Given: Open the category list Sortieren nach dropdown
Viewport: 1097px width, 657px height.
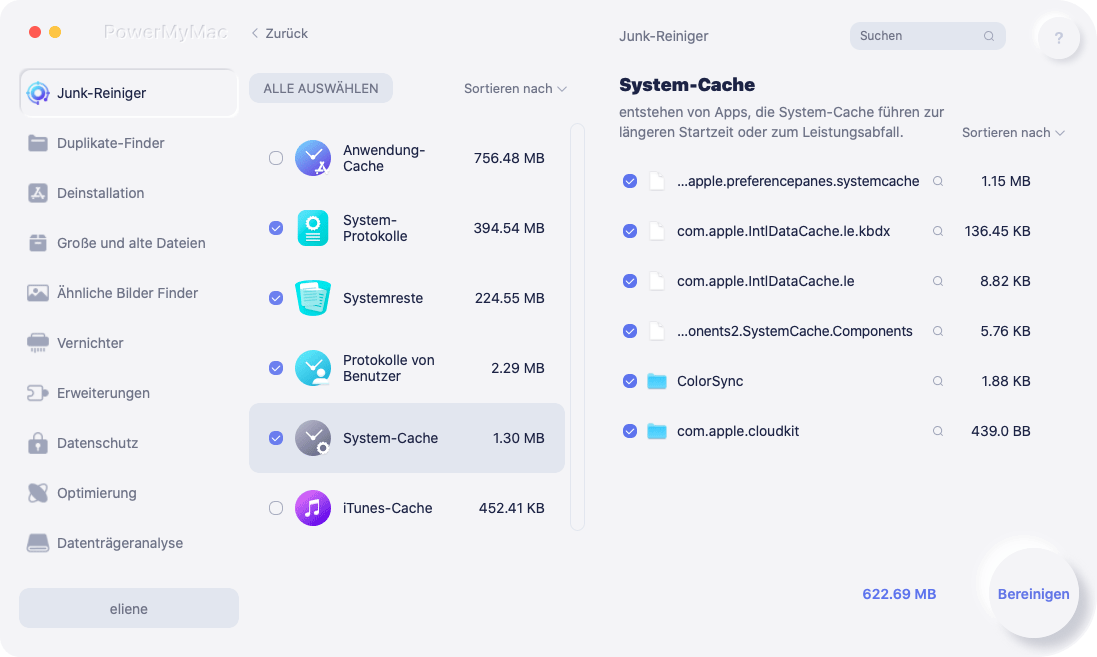Looking at the screenshot, I should 515,89.
